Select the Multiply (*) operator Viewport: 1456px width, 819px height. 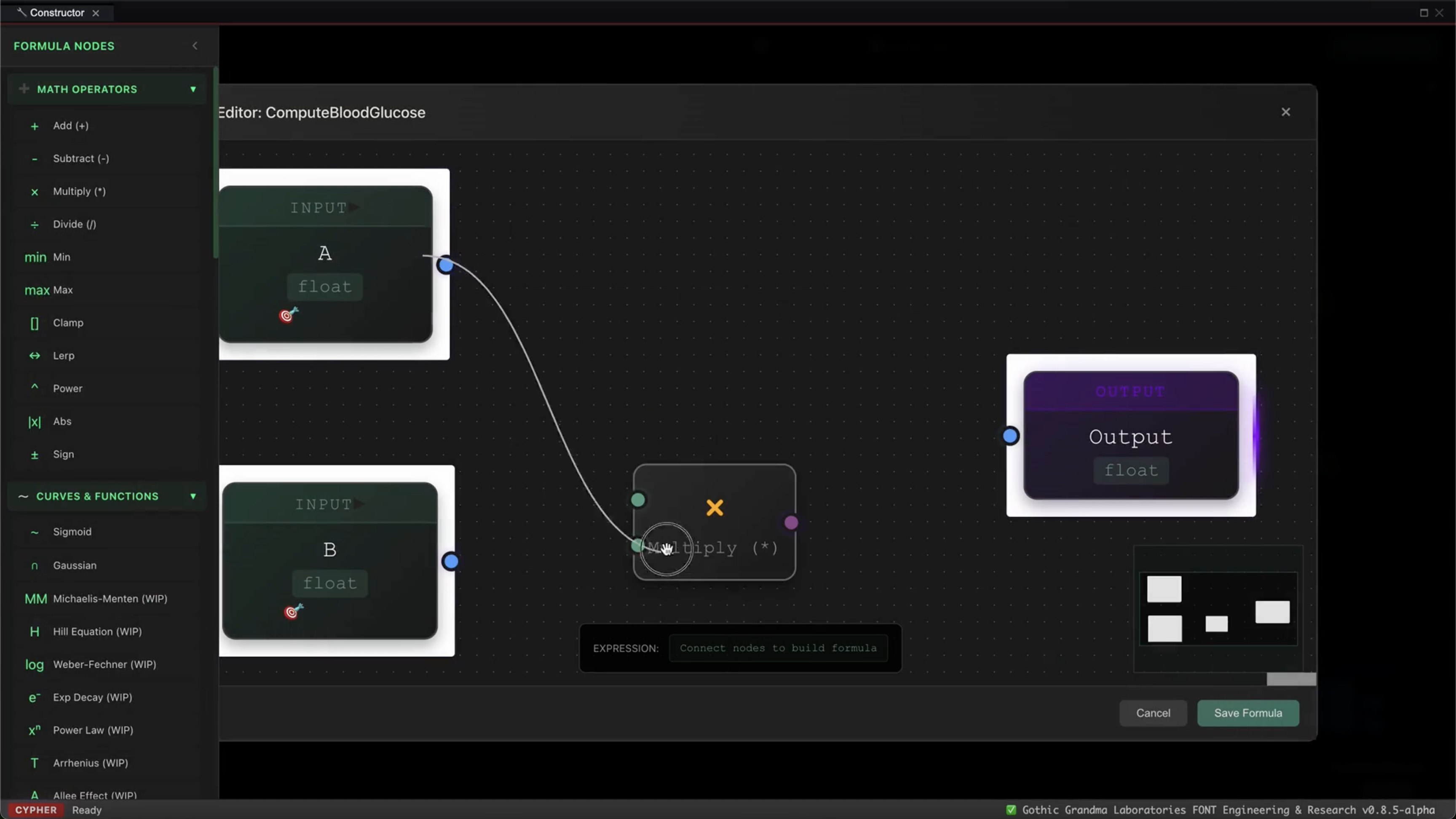click(78, 192)
